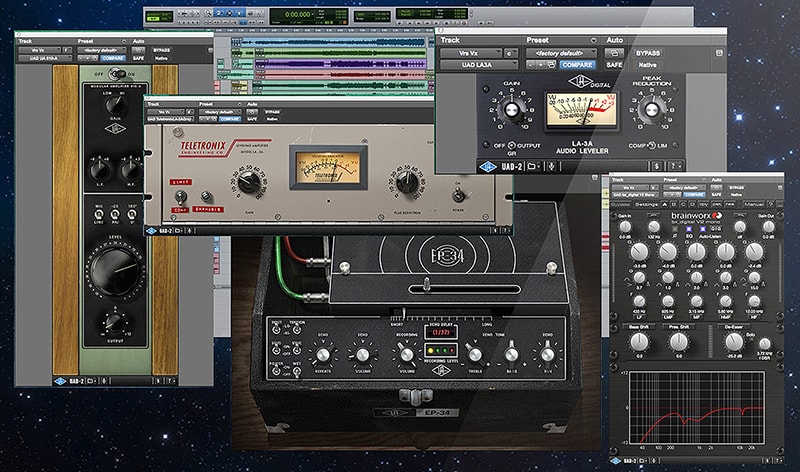
Task: Click the folder icon in Teletronix UAD-2 toolbar
Action: click(178, 231)
